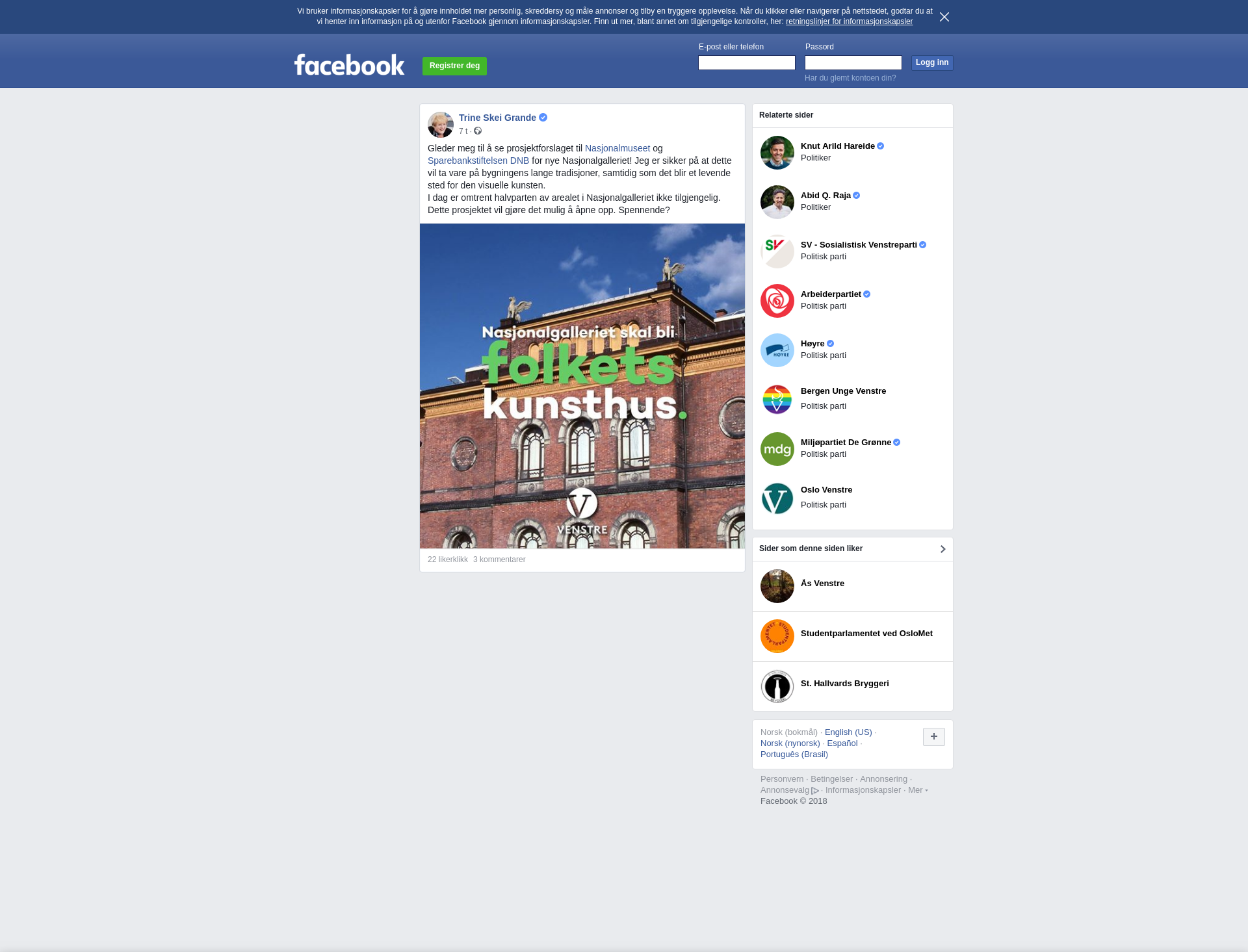Open 'retningslinjer for informasjonskapsler' link

pyautogui.click(x=849, y=21)
